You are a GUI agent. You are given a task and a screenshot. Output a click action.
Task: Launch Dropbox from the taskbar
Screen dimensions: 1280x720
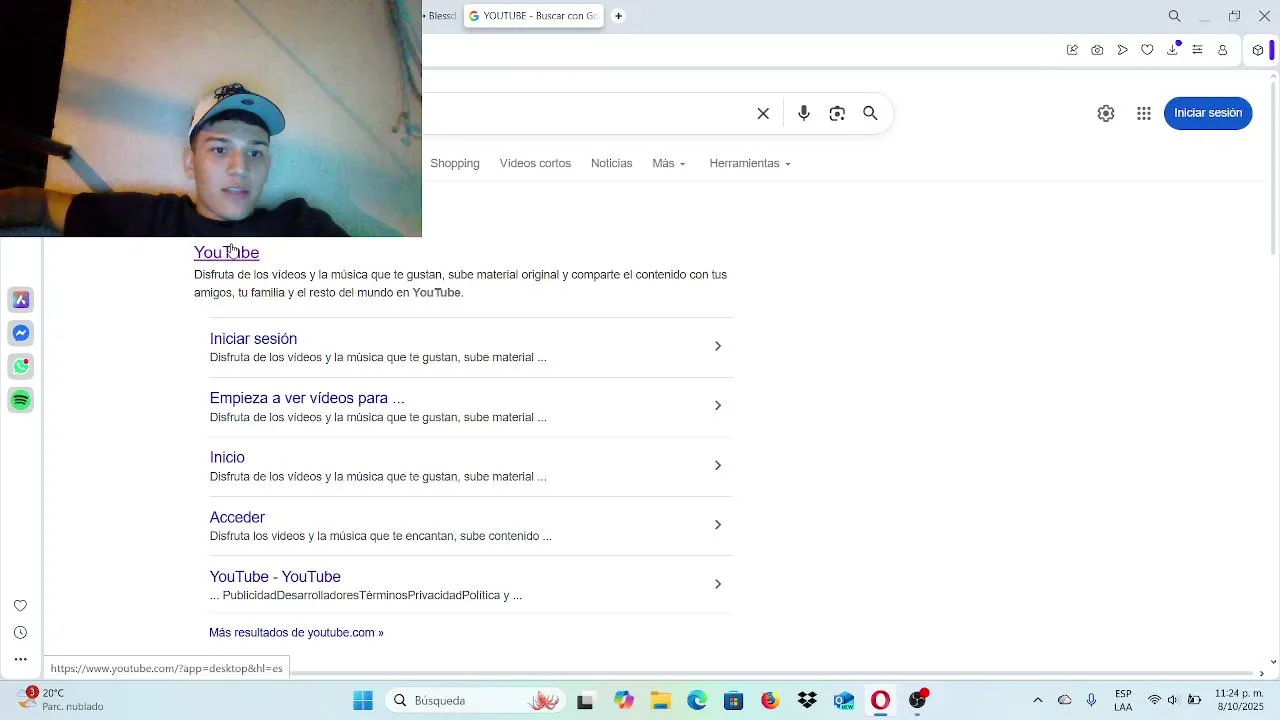click(807, 700)
